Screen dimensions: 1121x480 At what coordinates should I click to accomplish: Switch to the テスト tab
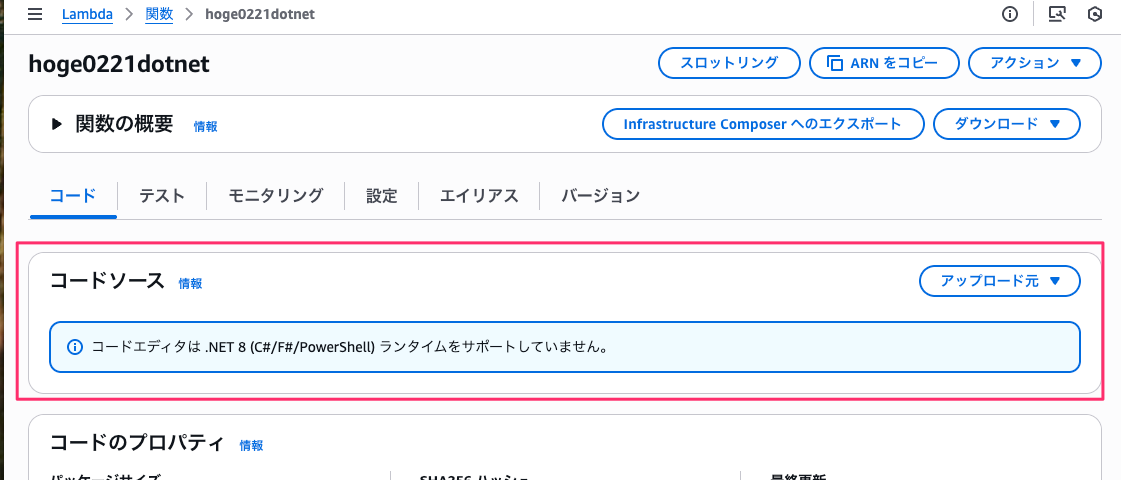(x=162, y=196)
